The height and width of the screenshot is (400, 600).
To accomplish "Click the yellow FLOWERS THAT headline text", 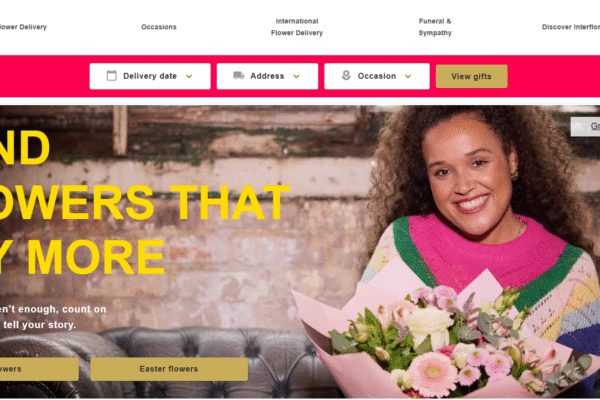I will [x=144, y=203].
